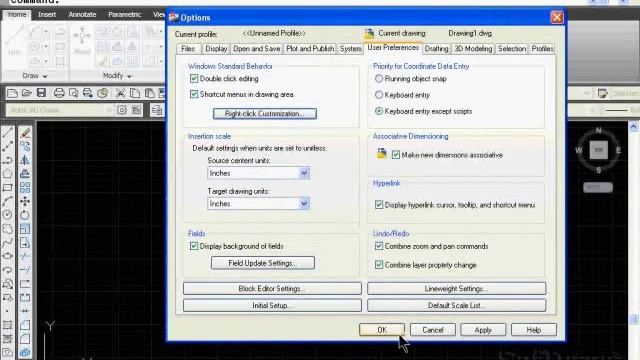Open the Annotate ribbon tab
This screenshot has width=640, height=360.
(x=82, y=14)
